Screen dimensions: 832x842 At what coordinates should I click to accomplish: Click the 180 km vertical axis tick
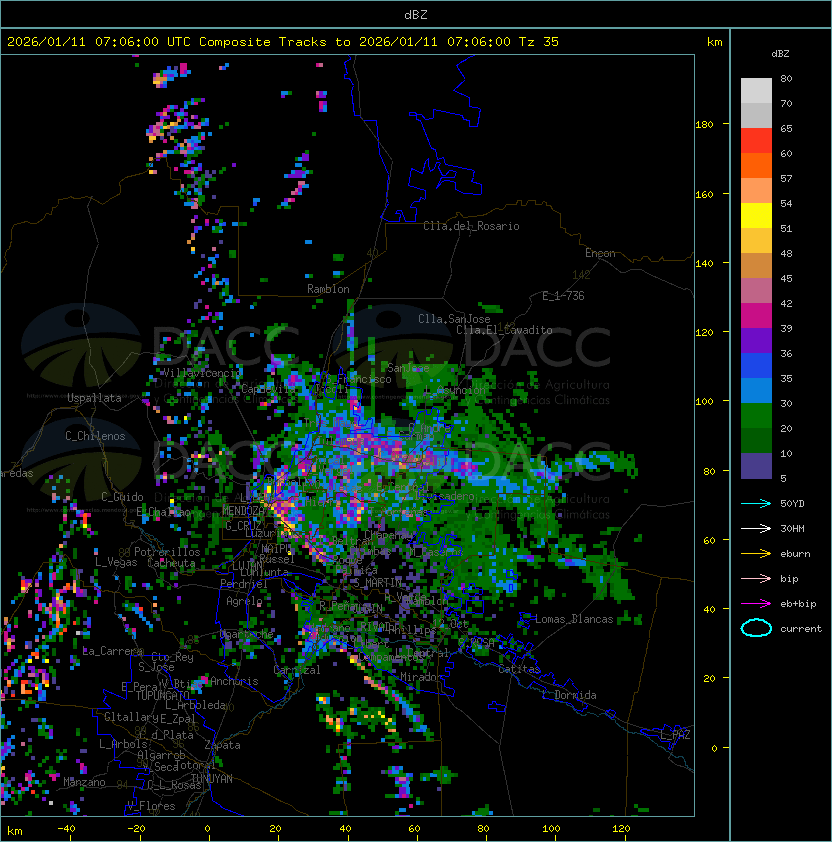click(x=704, y=124)
